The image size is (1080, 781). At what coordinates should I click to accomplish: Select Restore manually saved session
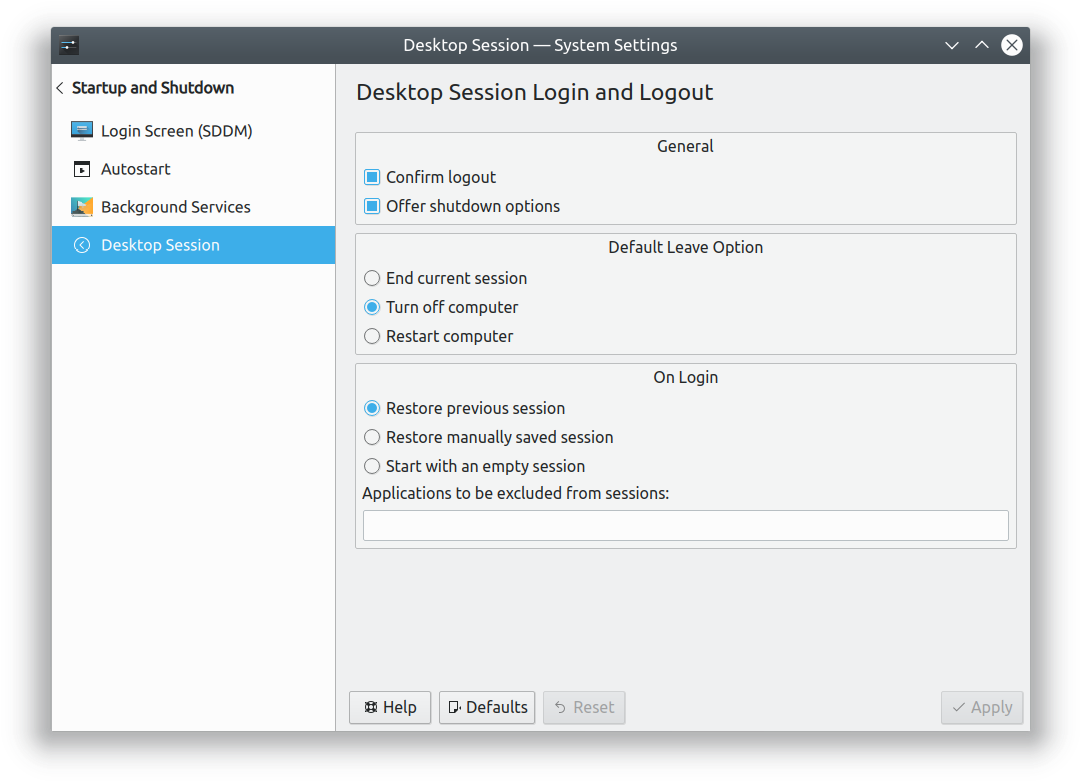372,437
